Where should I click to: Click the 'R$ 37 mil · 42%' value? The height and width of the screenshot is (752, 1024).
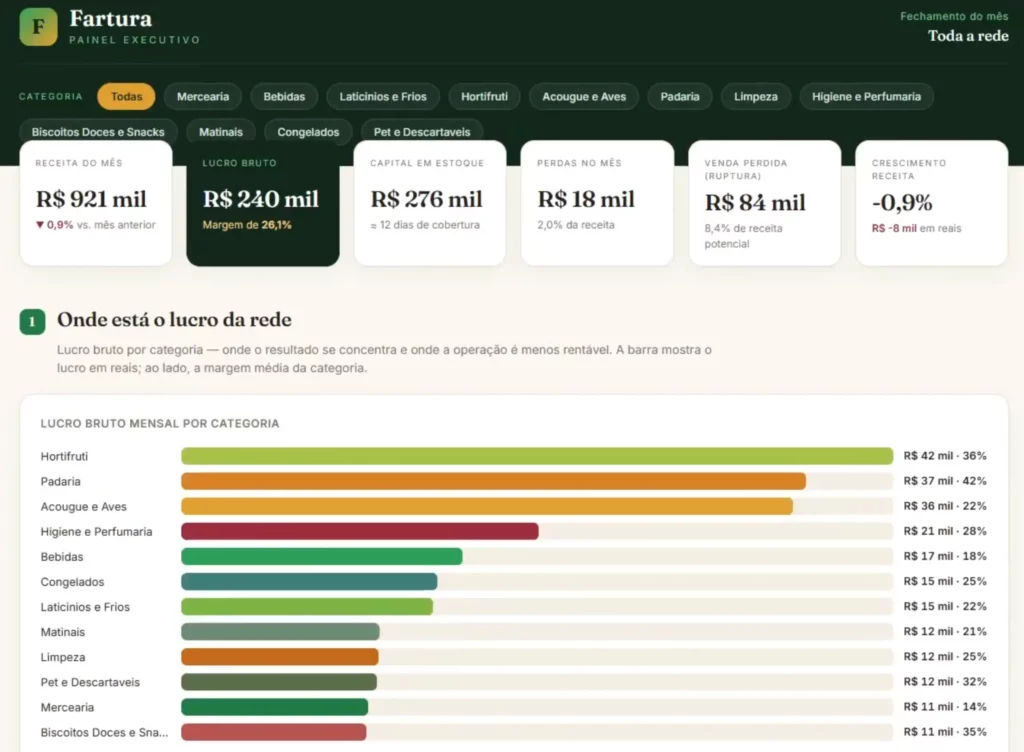point(945,481)
